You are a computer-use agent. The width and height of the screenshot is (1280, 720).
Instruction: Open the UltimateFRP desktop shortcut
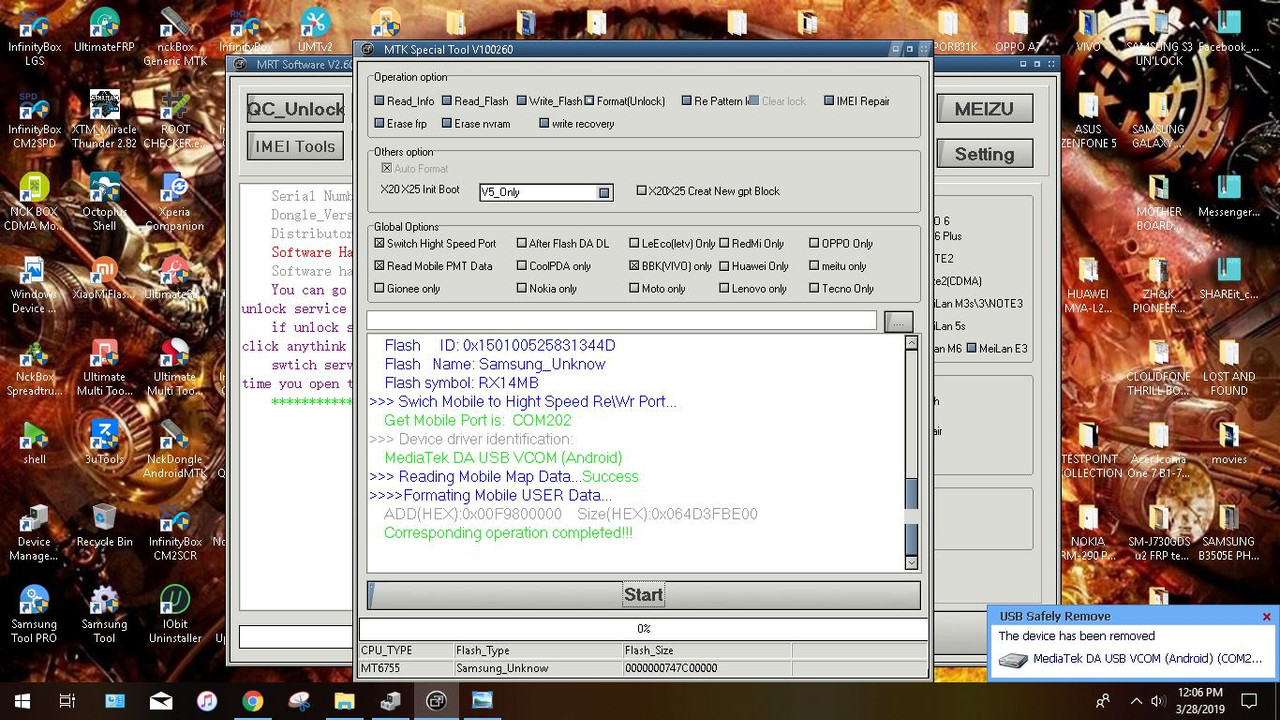coord(104,30)
